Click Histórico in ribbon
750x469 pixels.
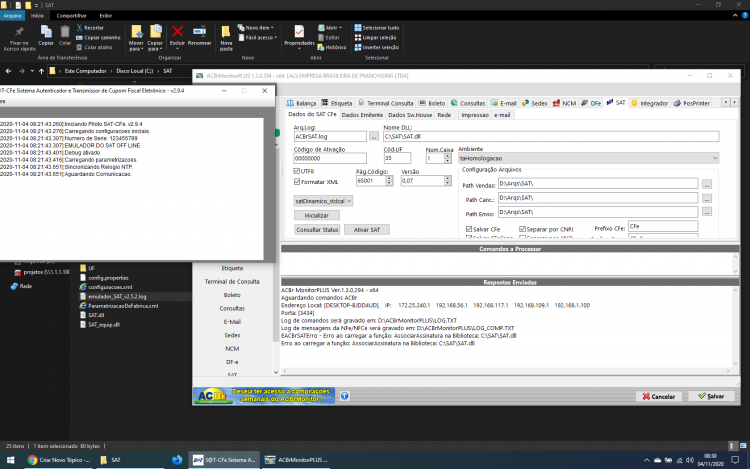[332, 47]
